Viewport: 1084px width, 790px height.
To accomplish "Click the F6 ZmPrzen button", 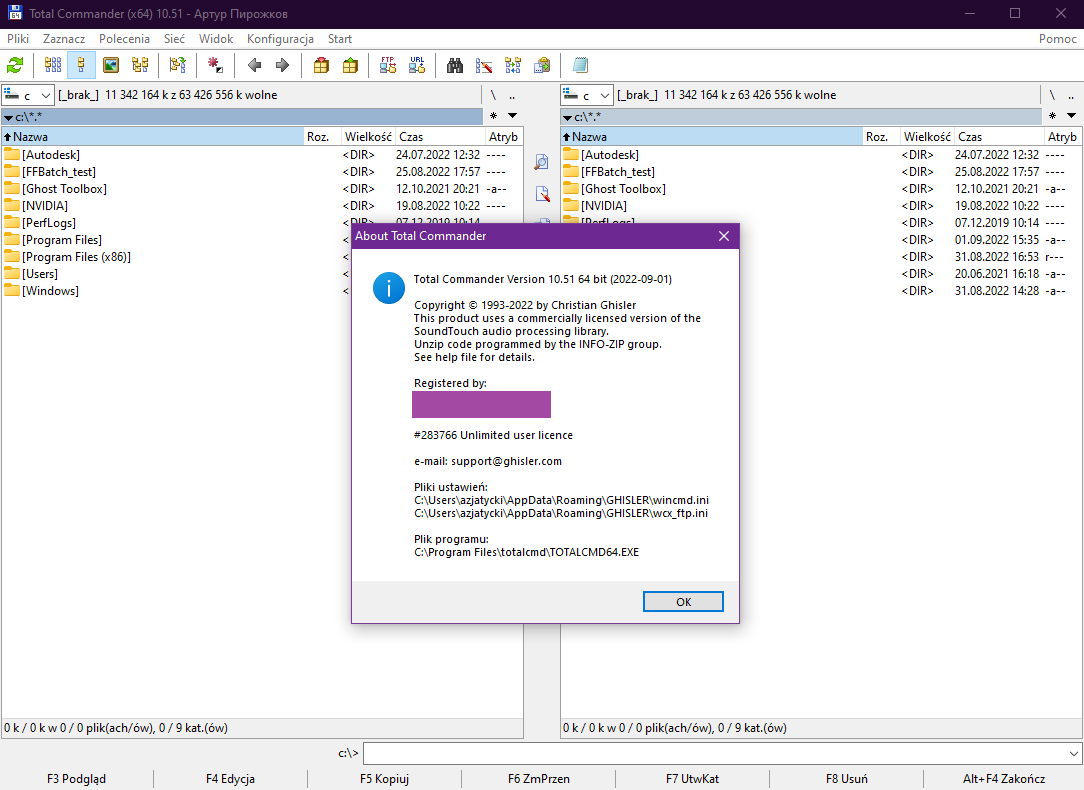I will 539,779.
